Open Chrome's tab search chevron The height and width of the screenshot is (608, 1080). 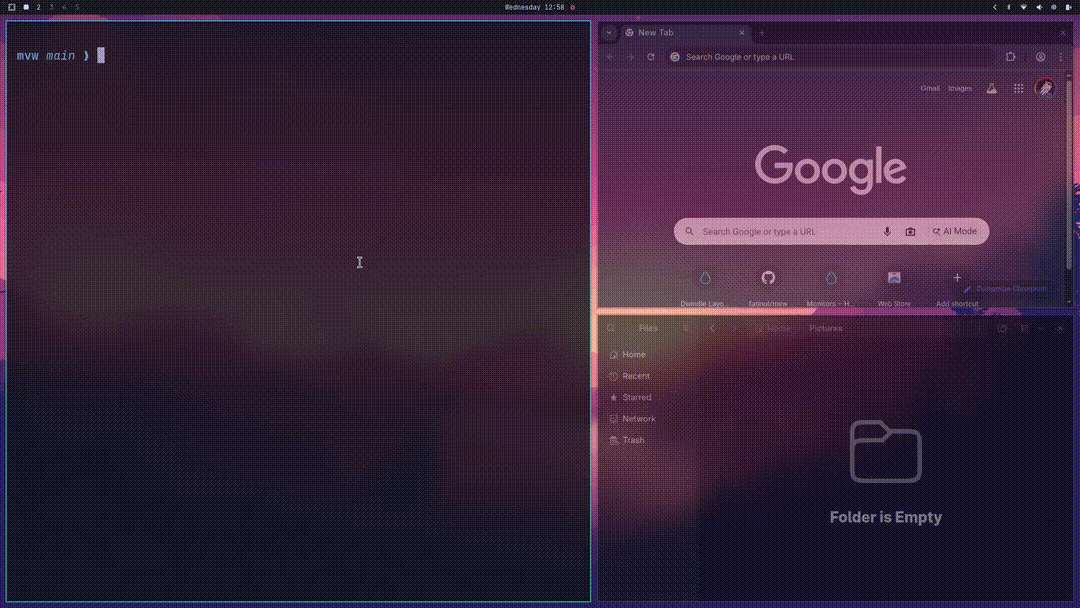tap(608, 32)
